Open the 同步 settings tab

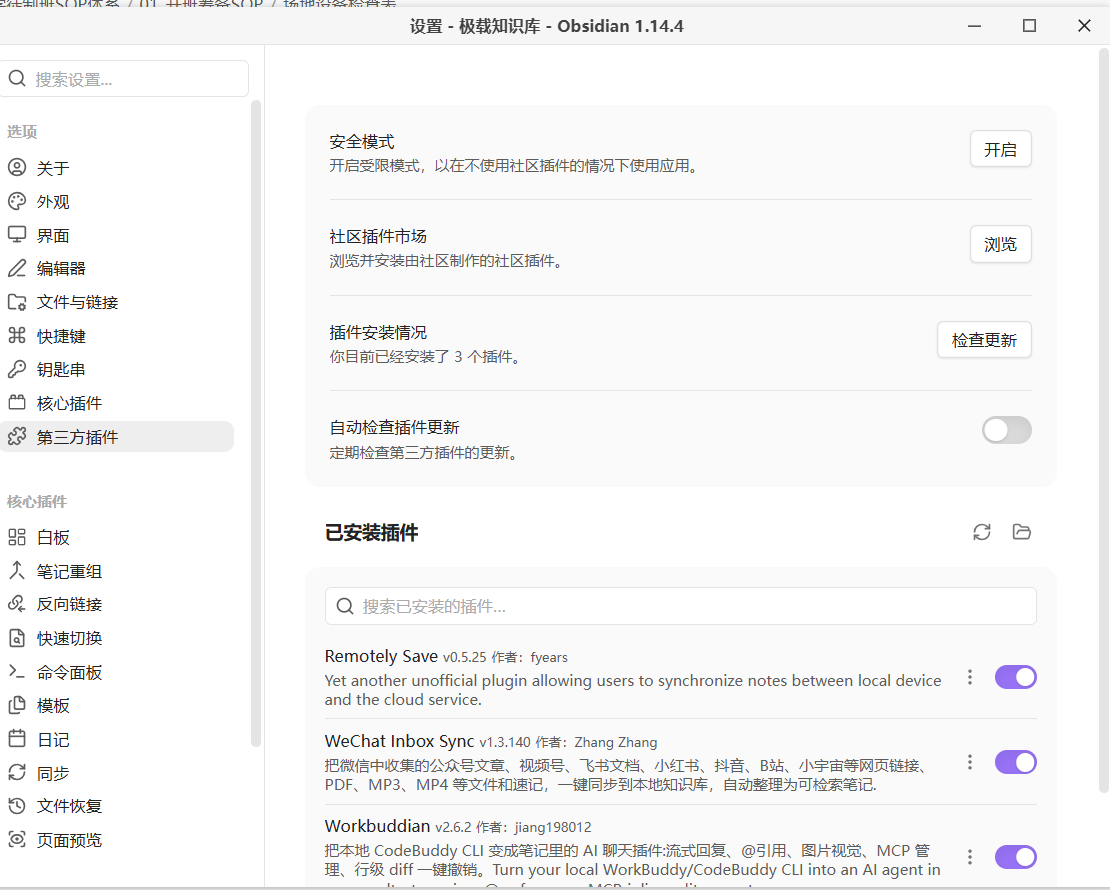[x=117, y=773]
